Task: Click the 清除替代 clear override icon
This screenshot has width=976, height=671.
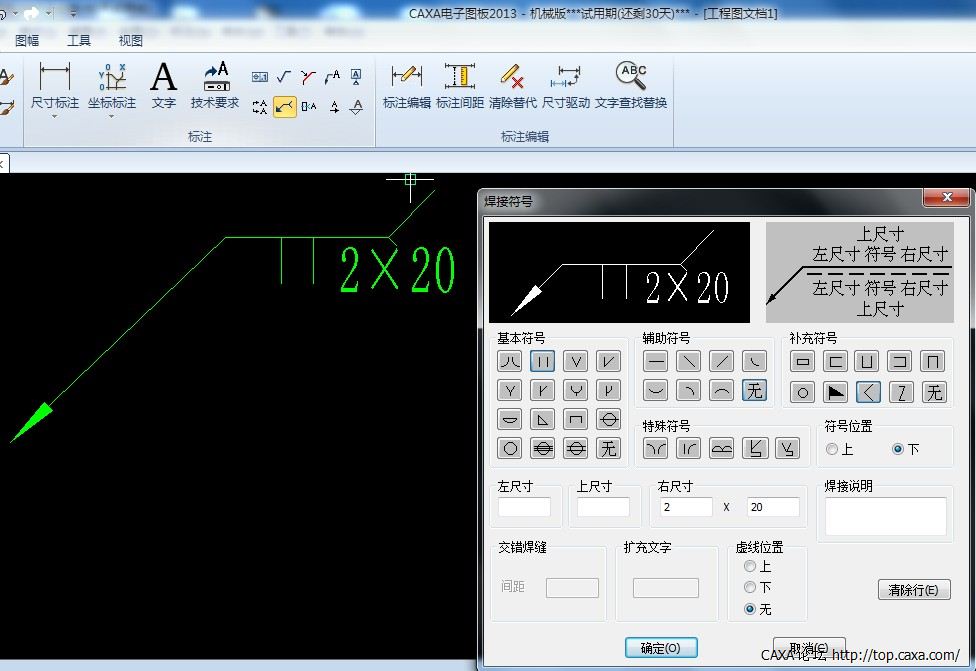Action: pos(513,85)
